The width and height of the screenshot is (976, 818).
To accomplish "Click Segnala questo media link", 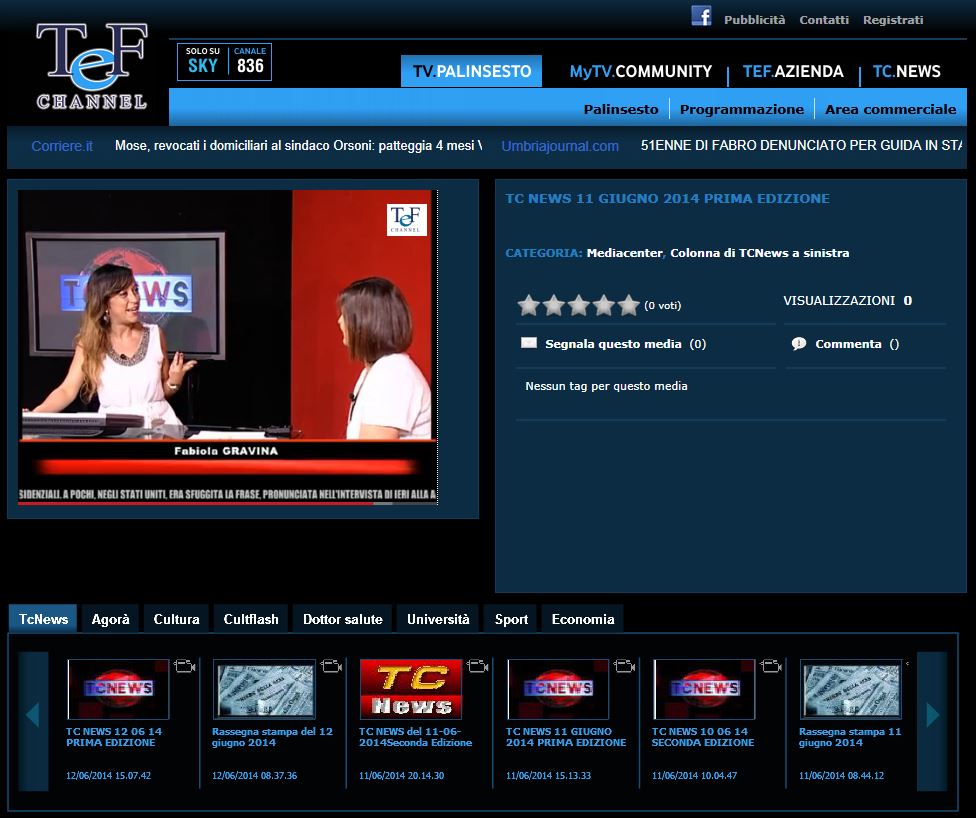I will 613,344.
